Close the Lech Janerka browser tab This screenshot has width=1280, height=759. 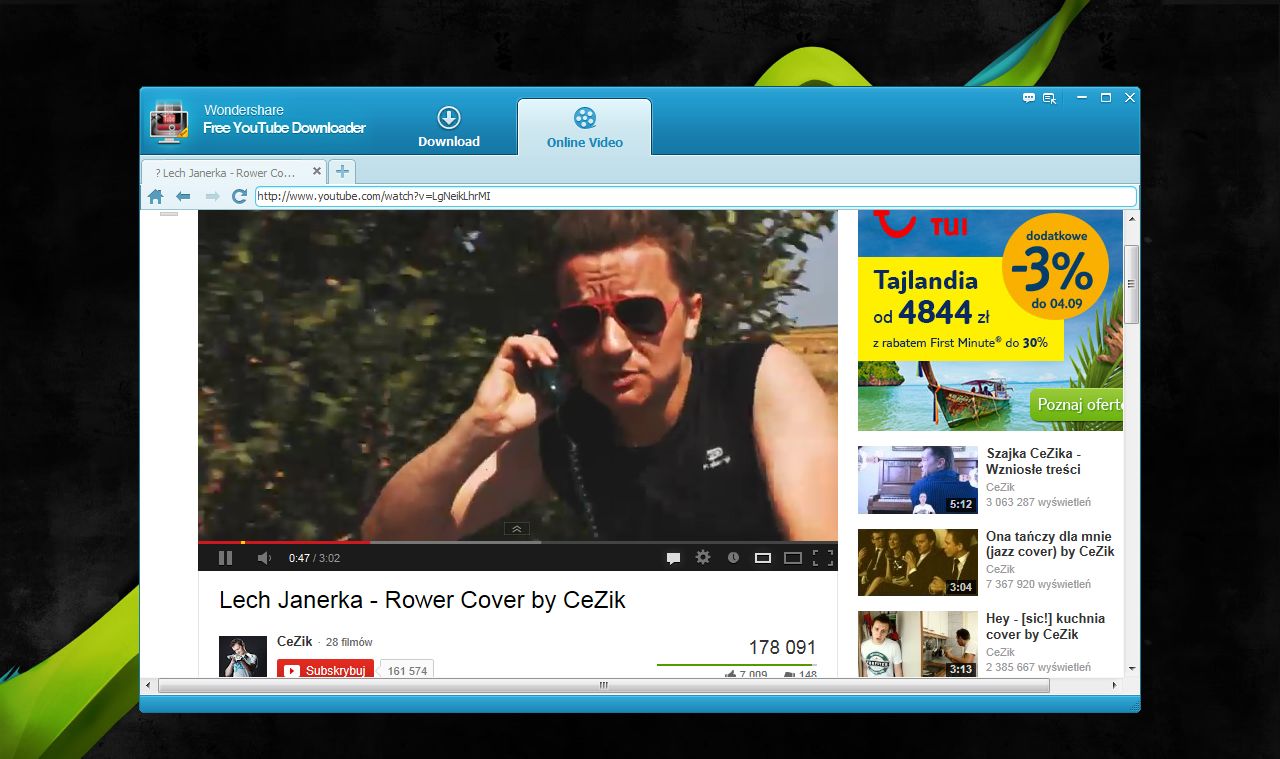(317, 172)
